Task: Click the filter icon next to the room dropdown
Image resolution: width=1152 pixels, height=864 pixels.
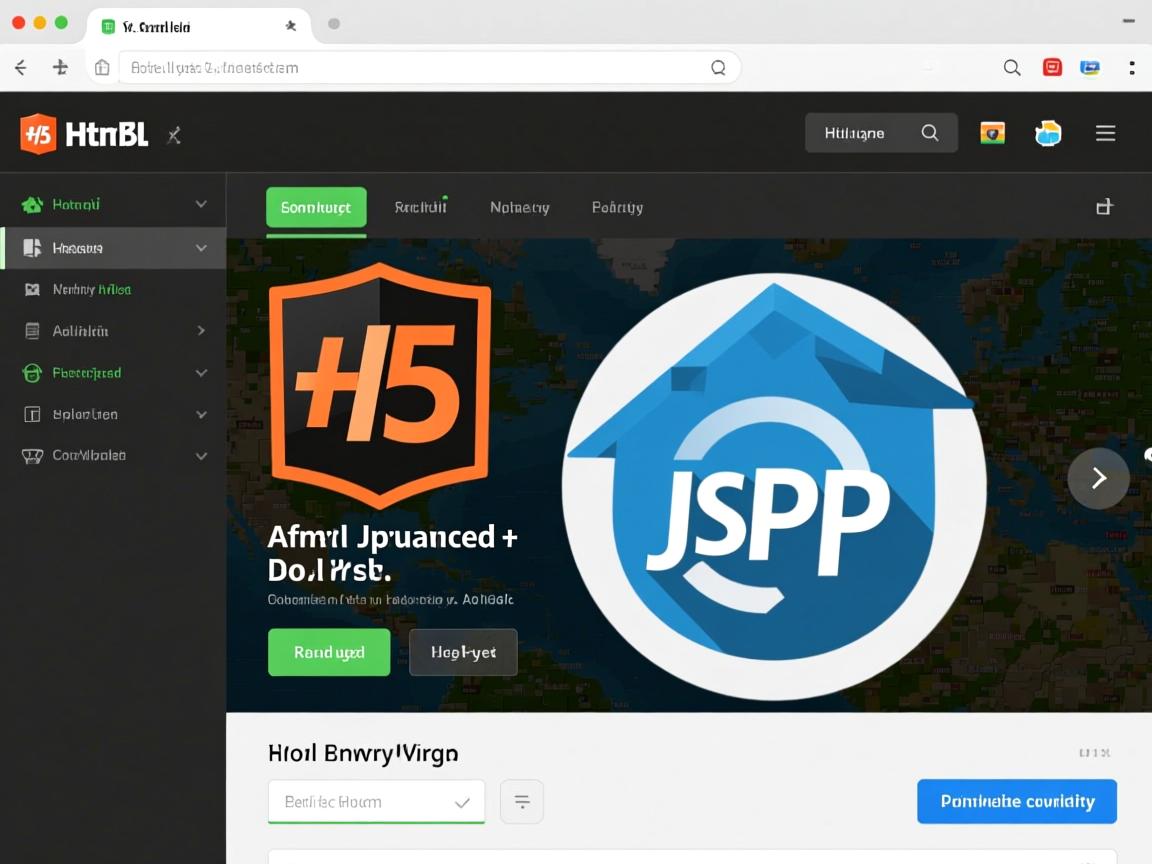Action: pyautogui.click(x=522, y=801)
